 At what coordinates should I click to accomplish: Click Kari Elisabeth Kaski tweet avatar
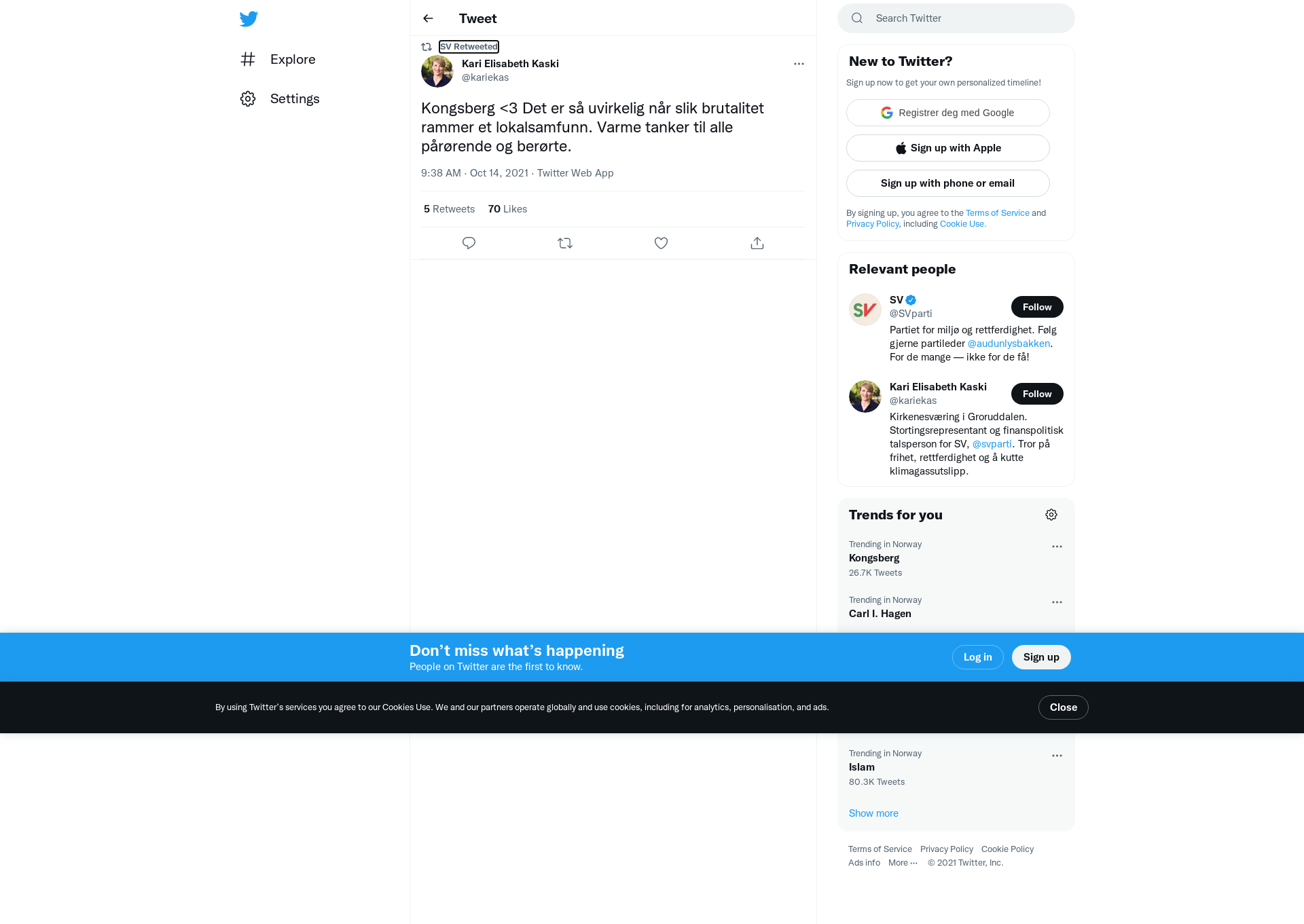(437, 71)
